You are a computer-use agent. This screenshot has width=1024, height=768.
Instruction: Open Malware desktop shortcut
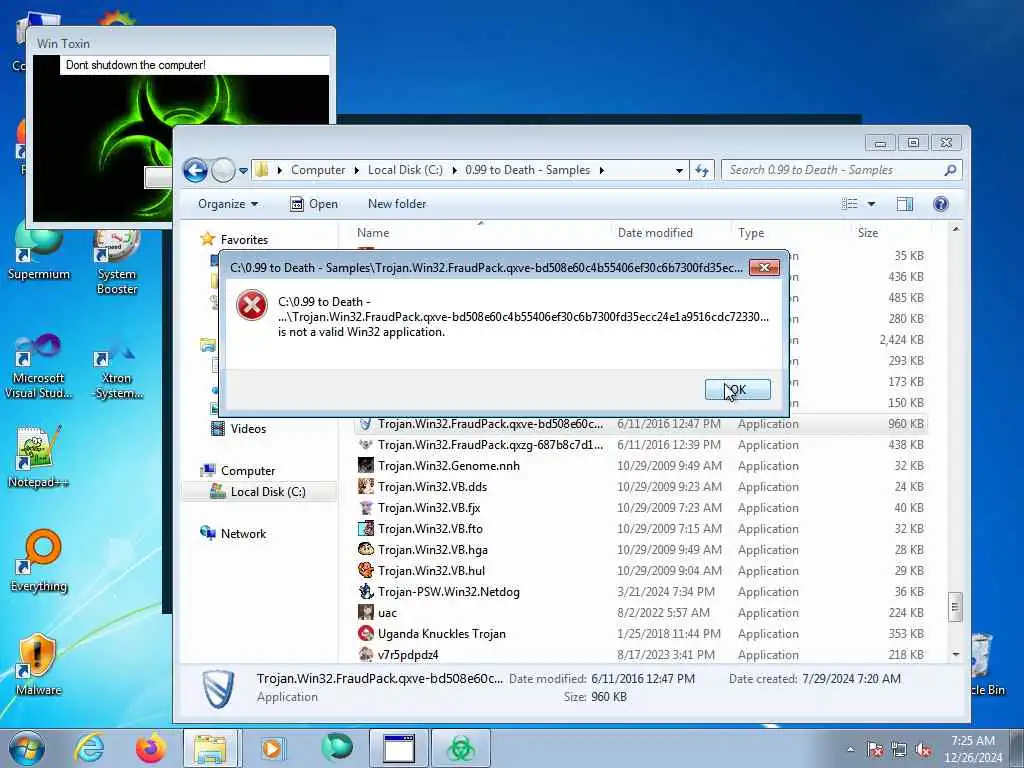(39, 664)
